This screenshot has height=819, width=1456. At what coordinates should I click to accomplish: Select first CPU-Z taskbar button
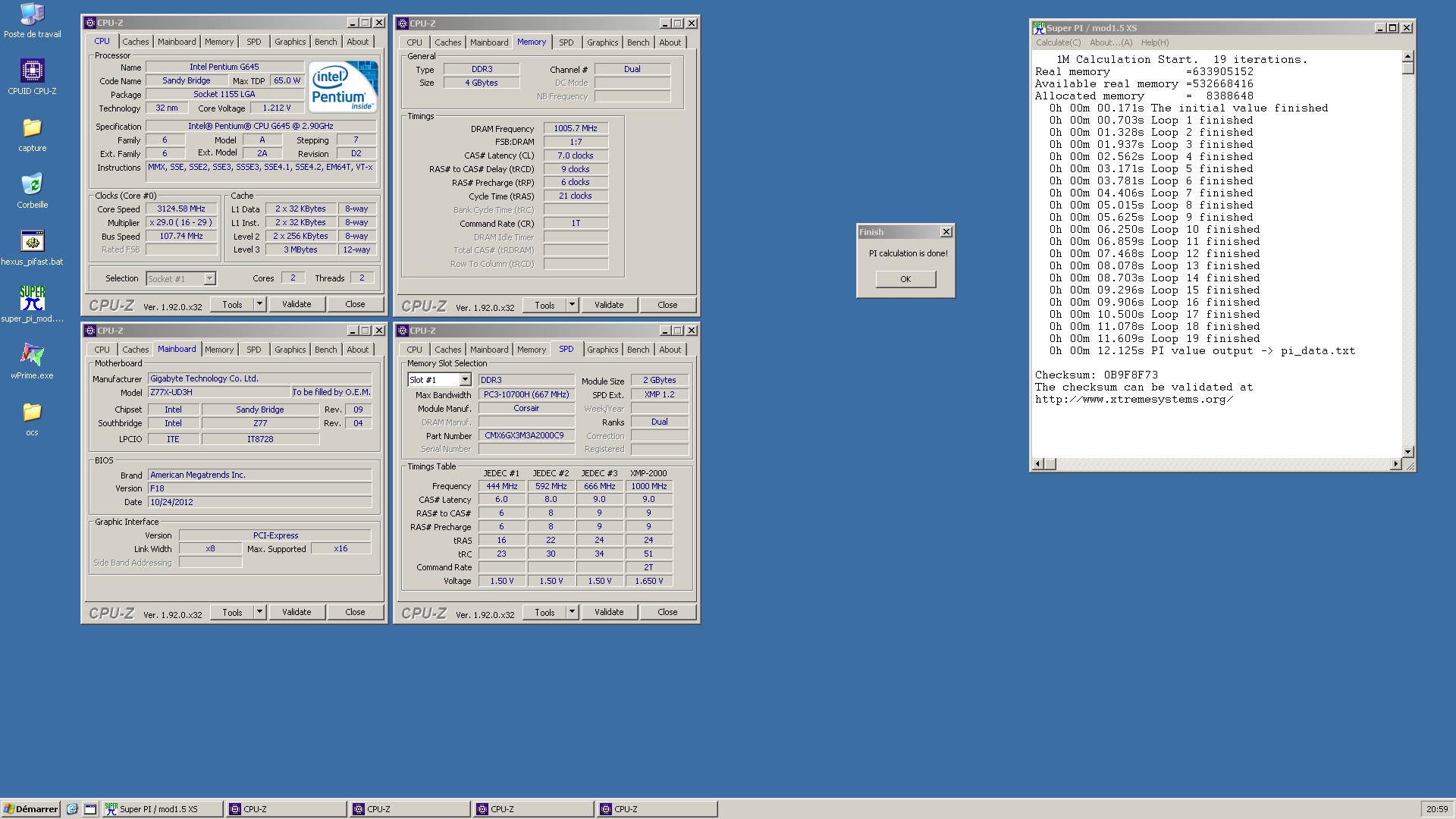[x=286, y=809]
